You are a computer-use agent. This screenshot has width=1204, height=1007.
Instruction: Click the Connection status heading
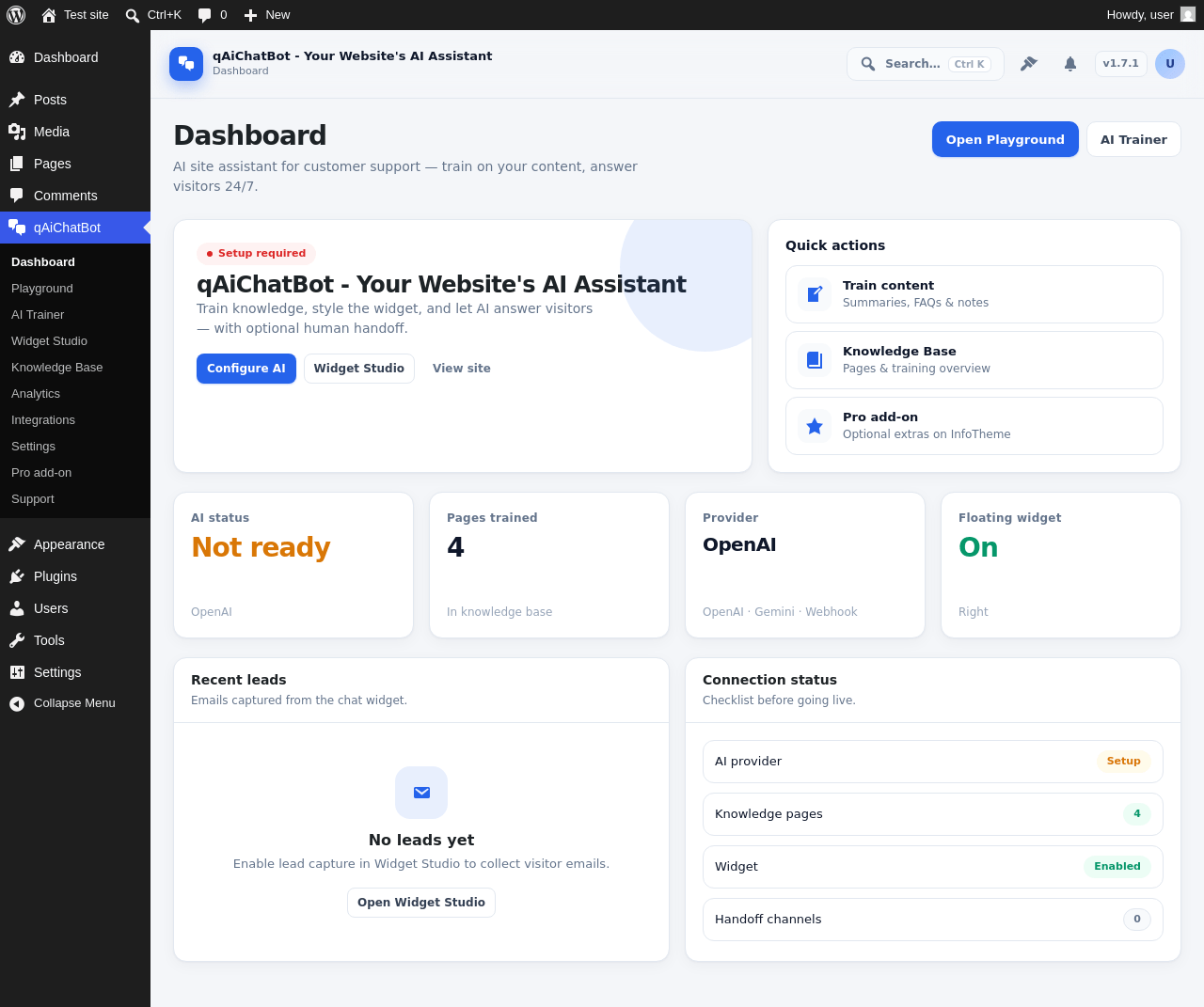point(769,680)
